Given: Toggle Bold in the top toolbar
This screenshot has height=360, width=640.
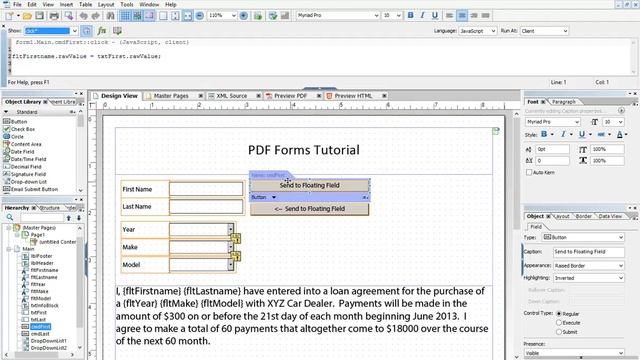Looking at the screenshot, I should (411, 16).
